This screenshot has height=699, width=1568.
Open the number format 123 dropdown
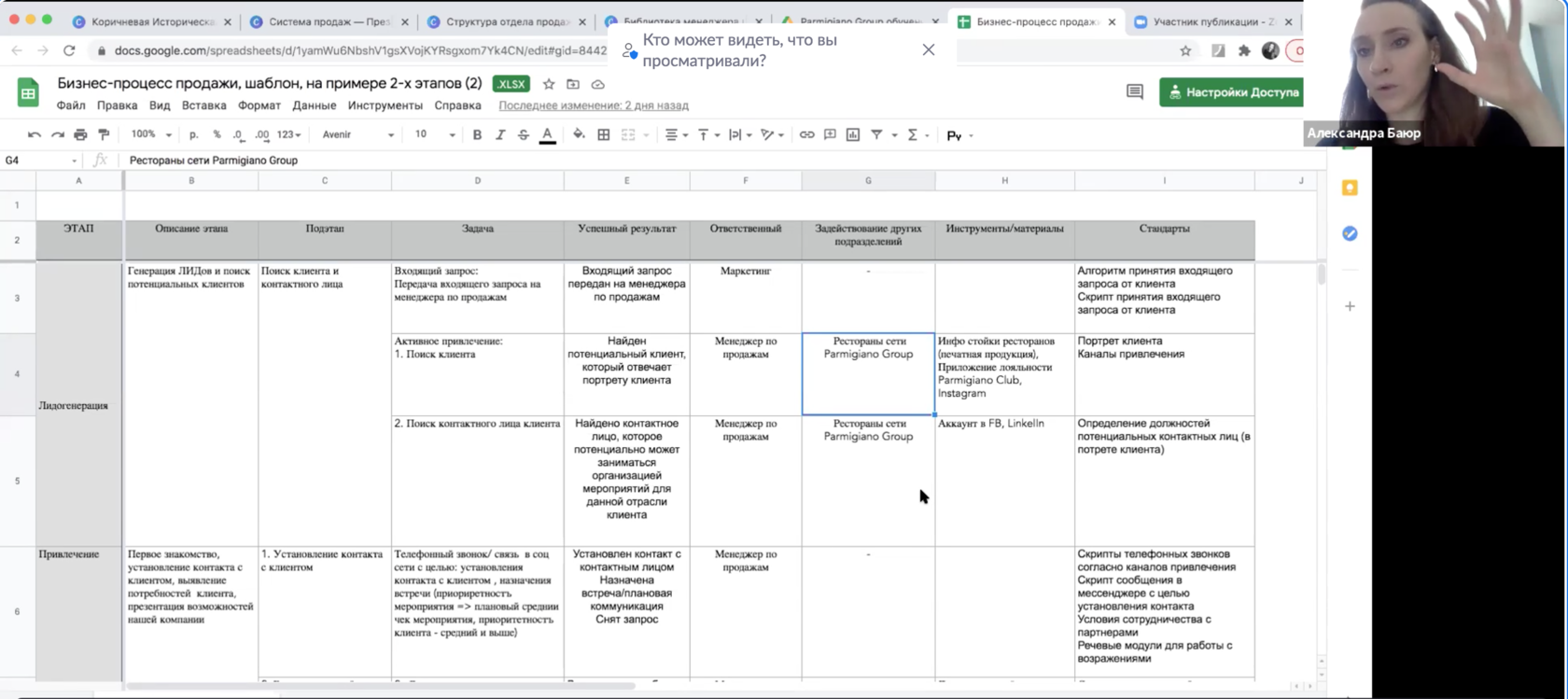click(x=289, y=135)
